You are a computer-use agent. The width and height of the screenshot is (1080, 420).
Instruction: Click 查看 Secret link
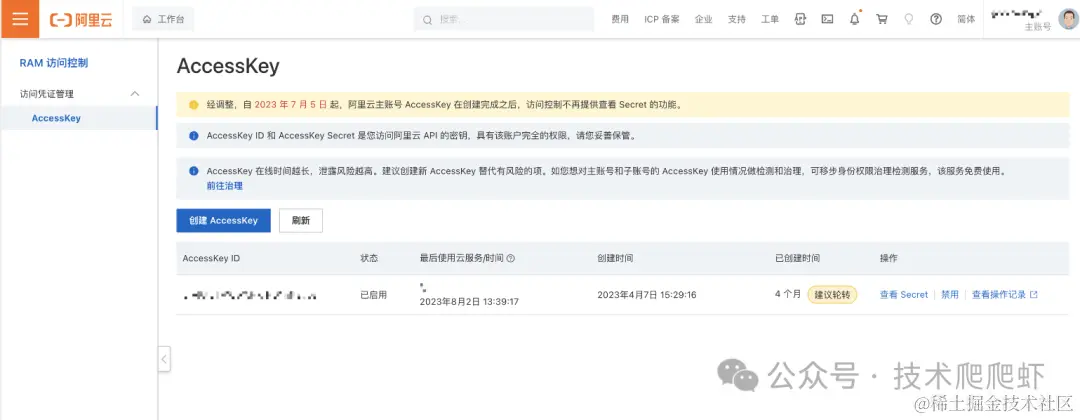tap(904, 295)
